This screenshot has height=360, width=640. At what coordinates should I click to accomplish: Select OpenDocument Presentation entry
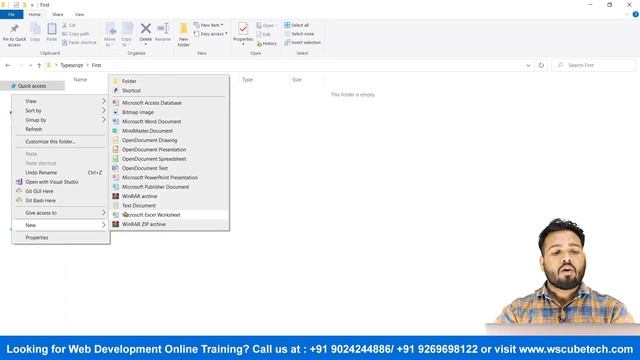pyautogui.click(x=169, y=149)
